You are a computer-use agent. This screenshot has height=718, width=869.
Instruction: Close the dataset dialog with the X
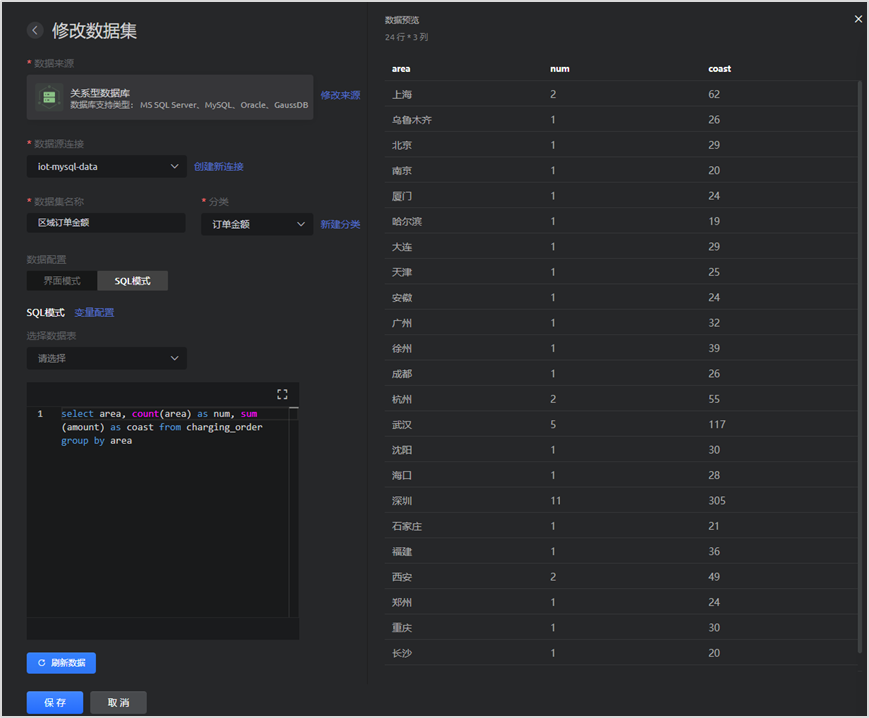(x=858, y=19)
